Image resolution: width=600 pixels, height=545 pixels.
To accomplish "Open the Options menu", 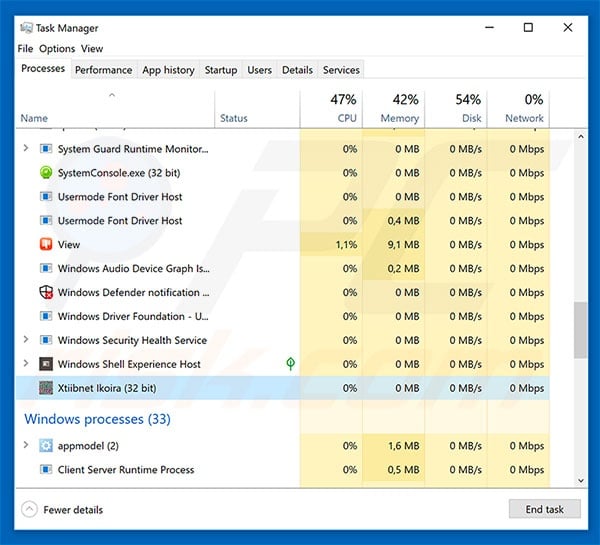I will coord(57,49).
